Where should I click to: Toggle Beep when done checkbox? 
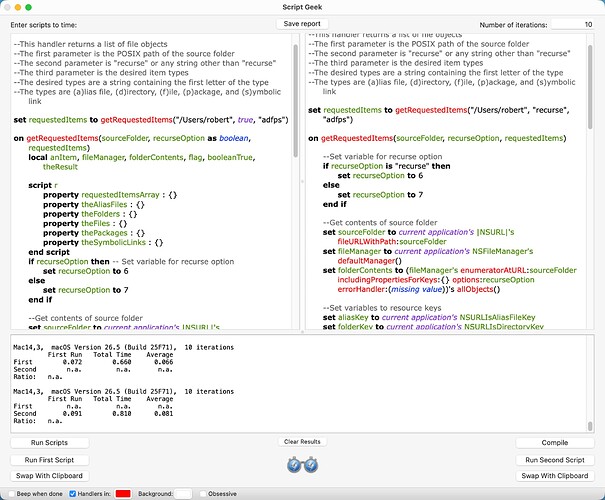(x=12, y=494)
